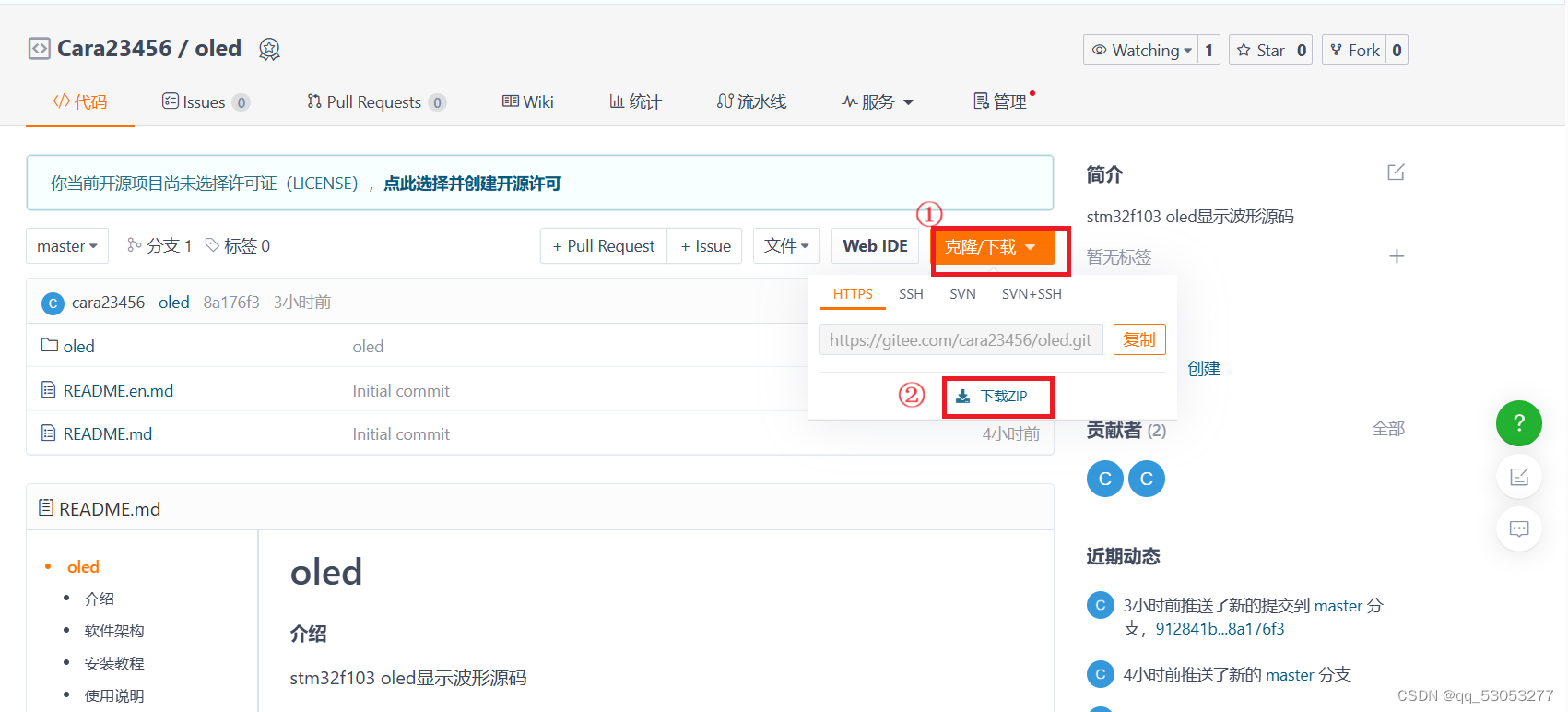
Task: Click the avatar beside the 4小时前 activity entry
Action: pos(1100,674)
